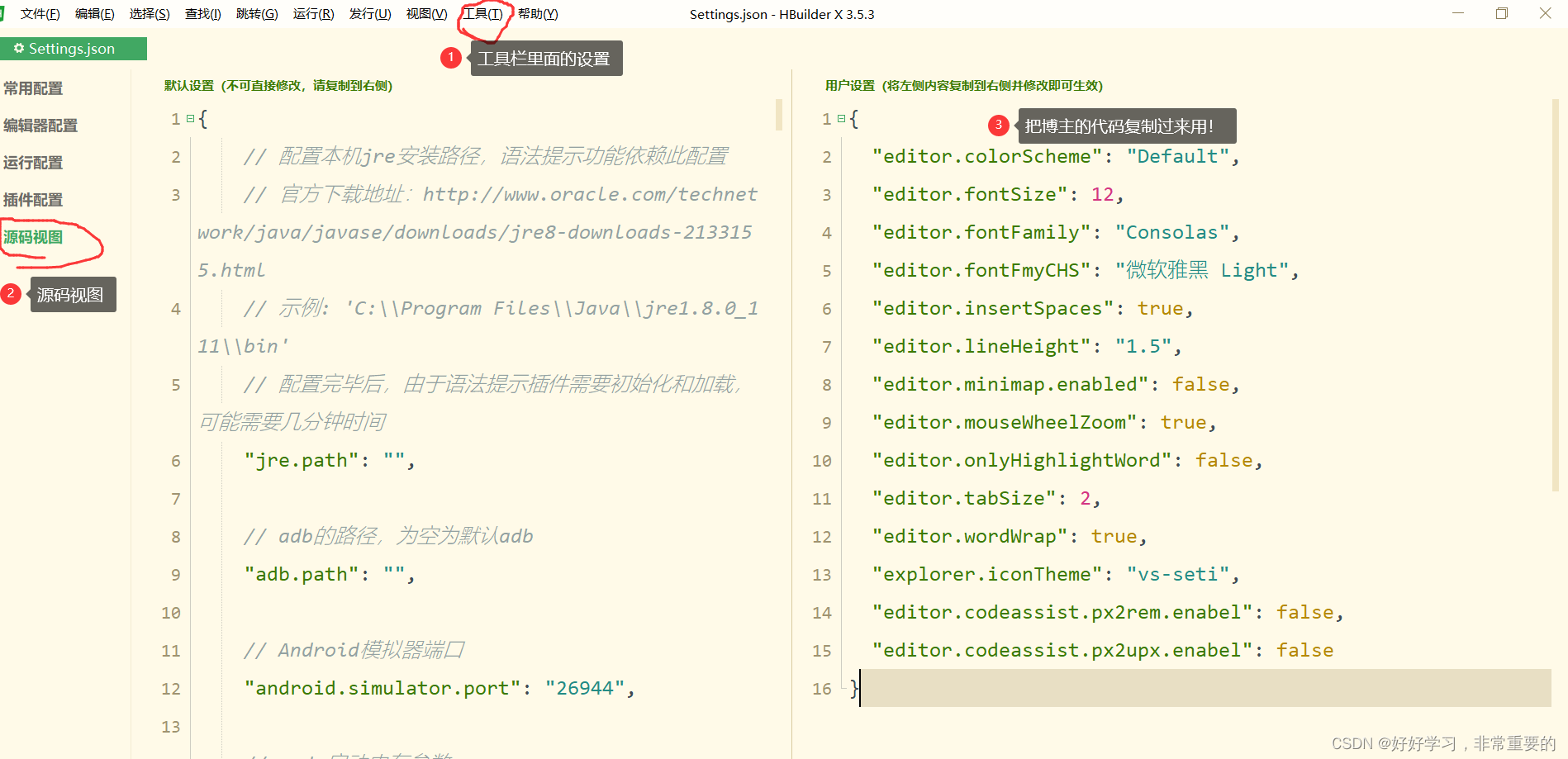
Task: Click the "1.5" line height value
Action: [x=1143, y=347]
